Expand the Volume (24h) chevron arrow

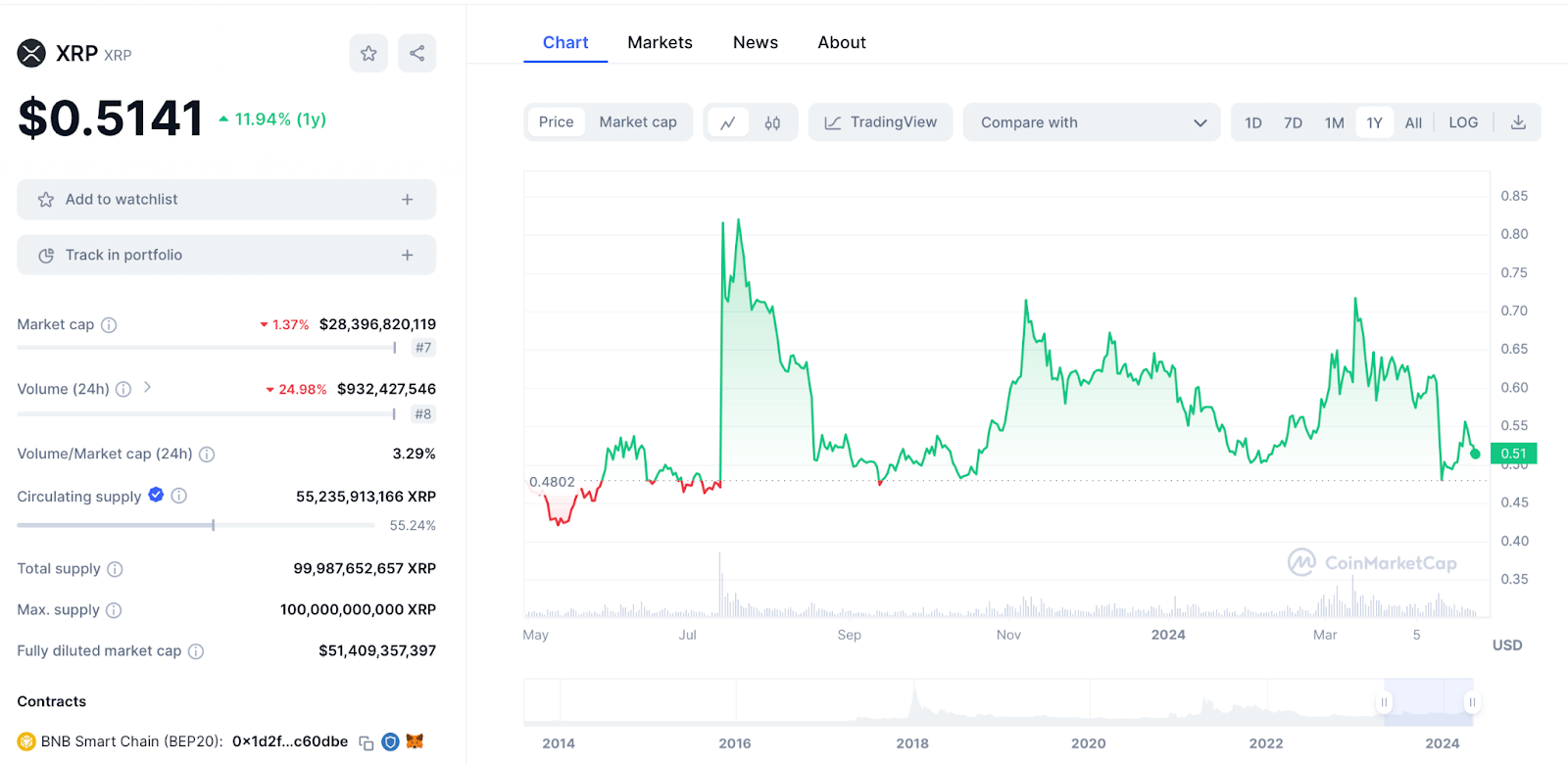click(147, 388)
